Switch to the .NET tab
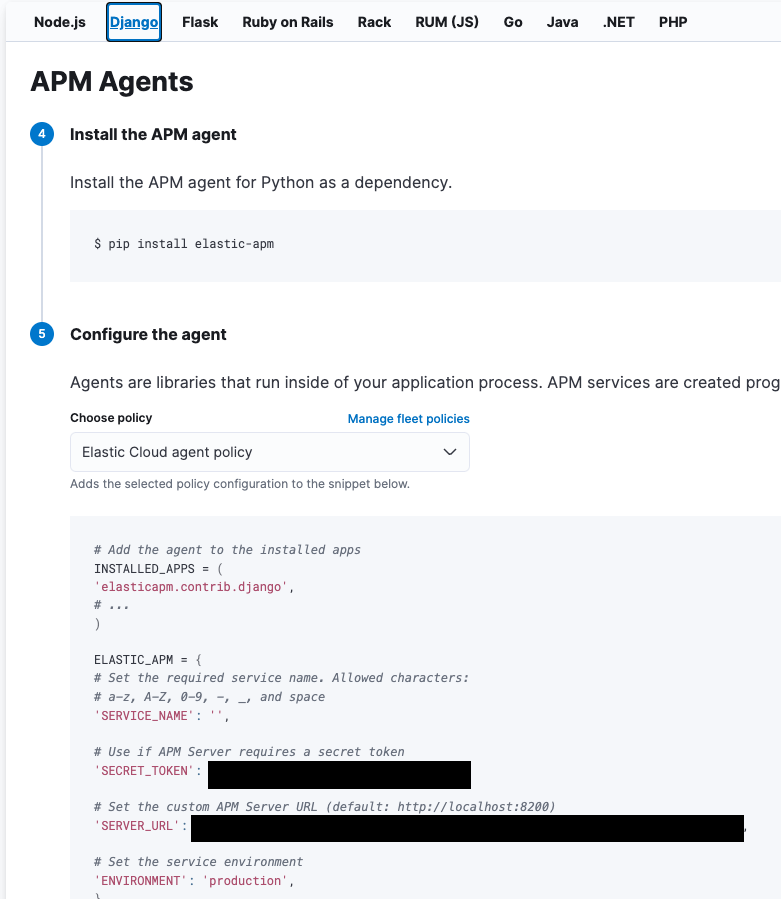The width and height of the screenshot is (781, 899). click(619, 22)
